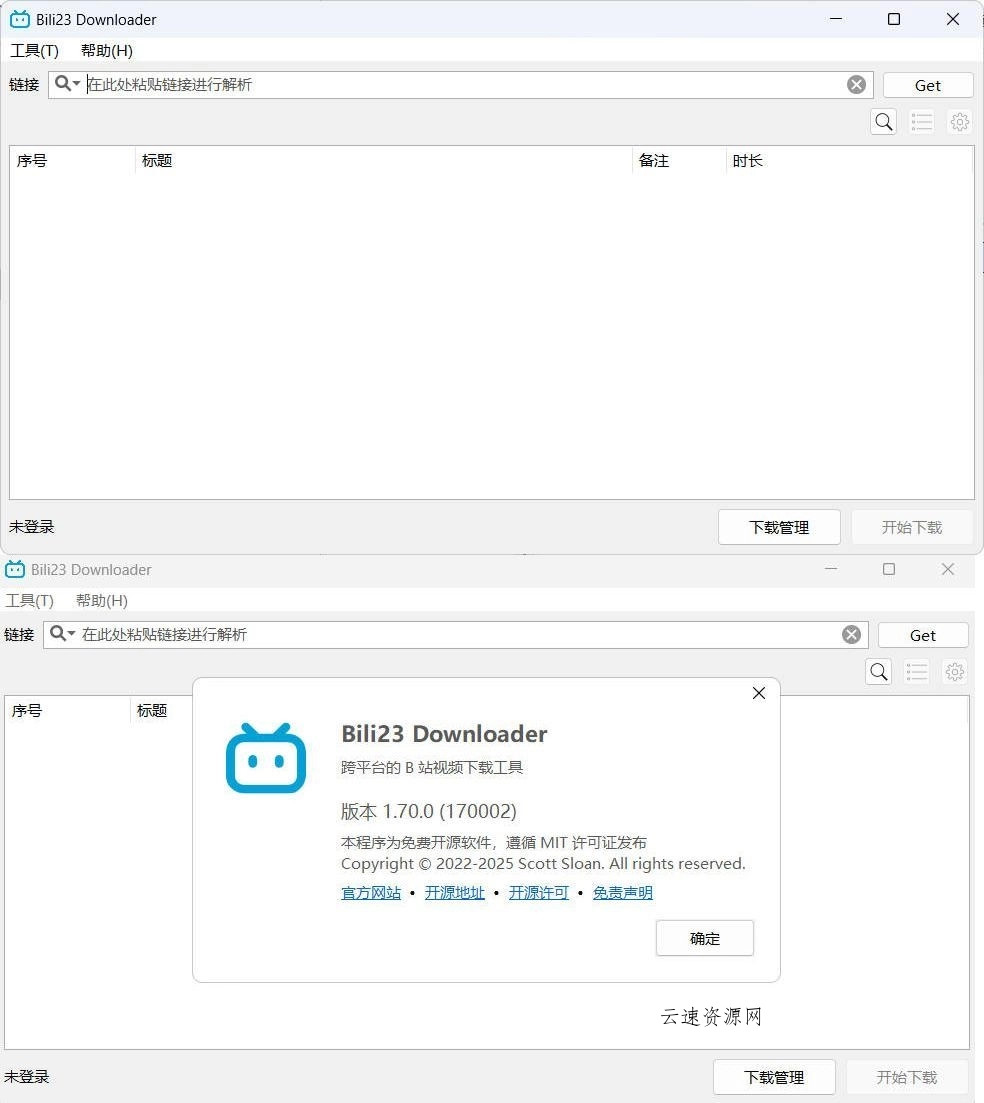Open the 免责声明 link
The image size is (984, 1103).
click(622, 892)
